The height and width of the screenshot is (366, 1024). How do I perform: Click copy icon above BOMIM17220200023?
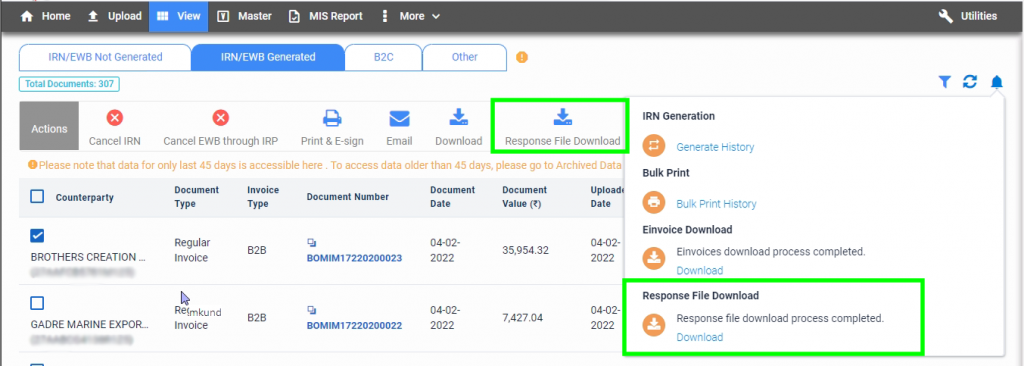(312, 242)
